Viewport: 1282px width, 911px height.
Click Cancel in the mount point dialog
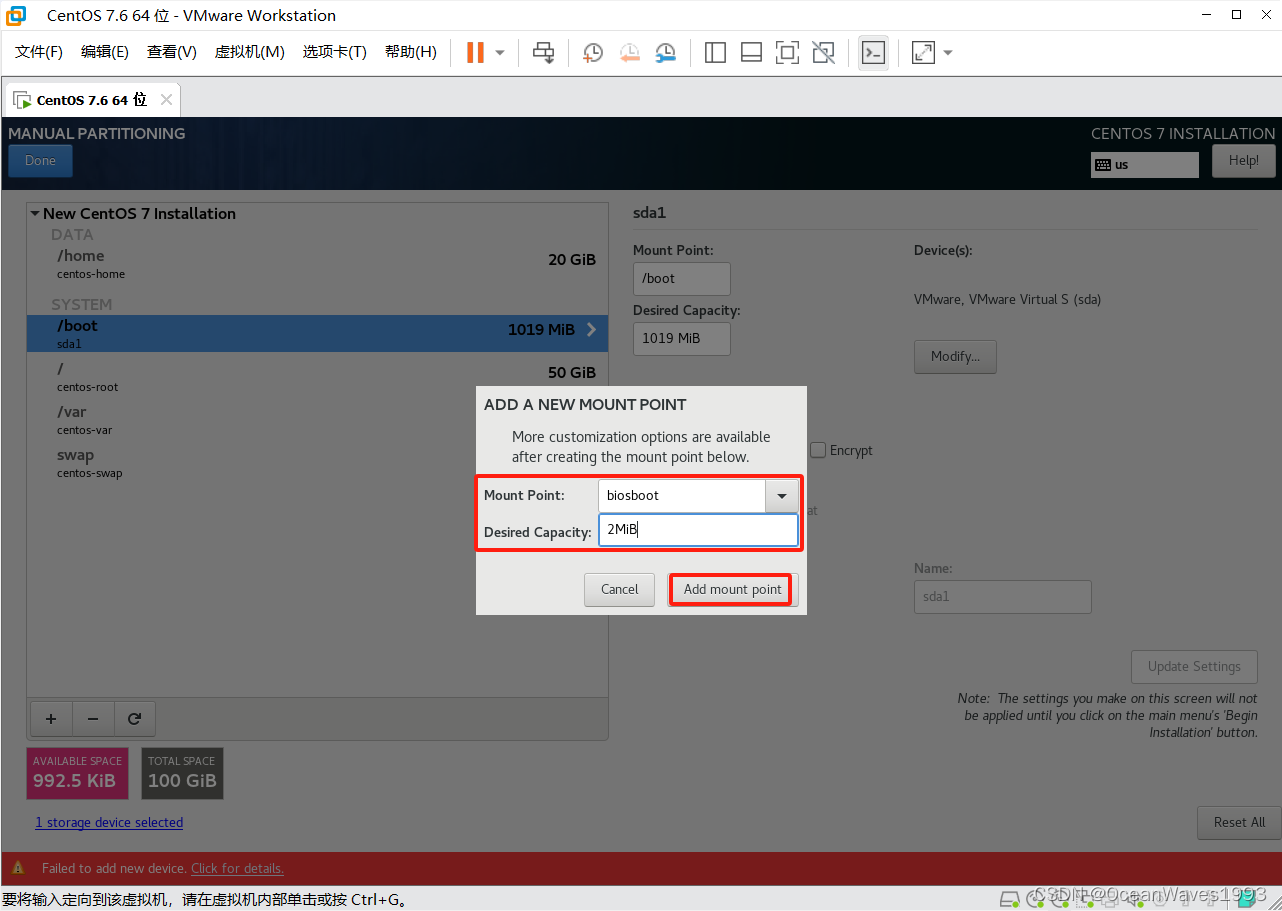point(619,589)
